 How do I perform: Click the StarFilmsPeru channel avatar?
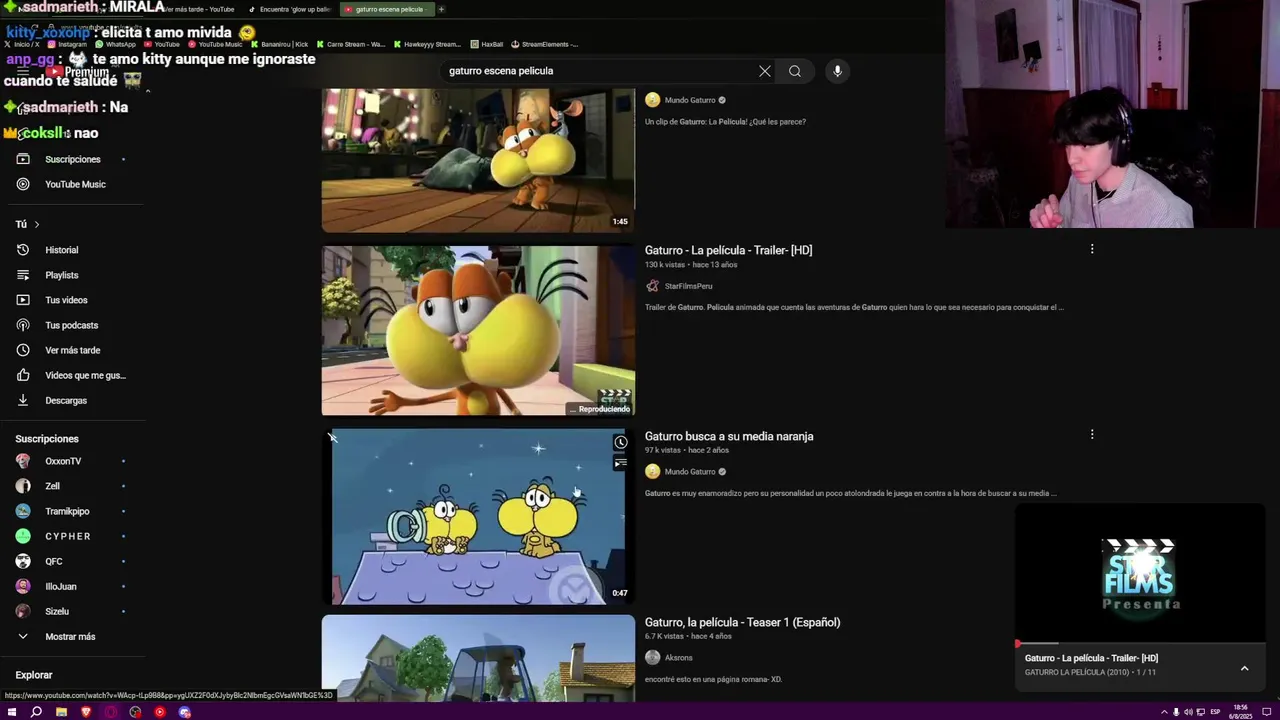point(653,286)
